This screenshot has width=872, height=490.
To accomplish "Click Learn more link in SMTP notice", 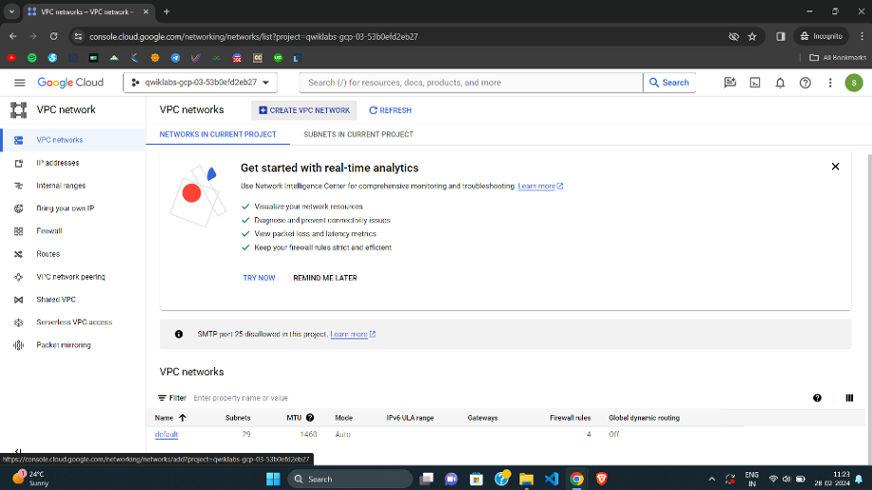I will pyautogui.click(x=353, y=334).
